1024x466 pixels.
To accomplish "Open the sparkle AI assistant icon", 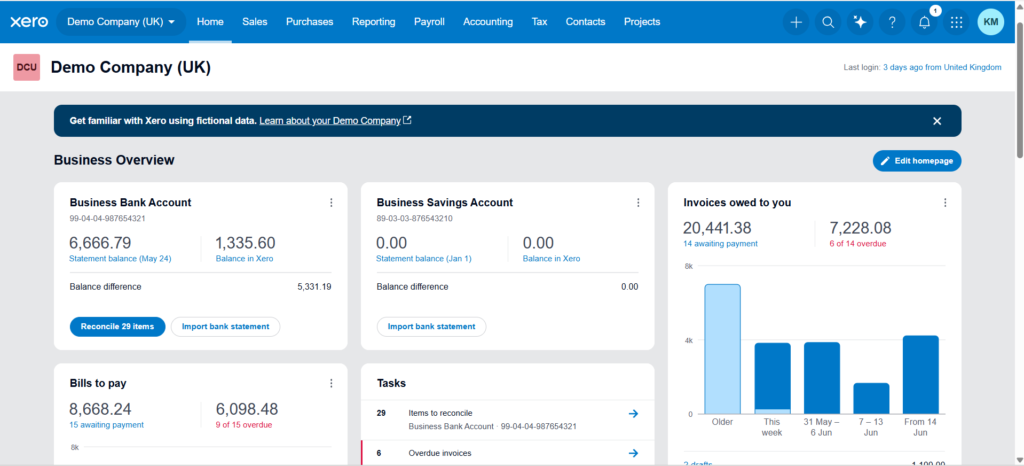I will [x=860, y=22].
